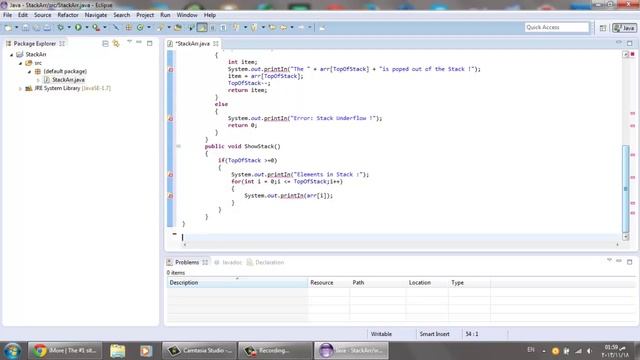Open the Search menu
The width and height of the screenshot is (640, 360).
tap(122, 15)
